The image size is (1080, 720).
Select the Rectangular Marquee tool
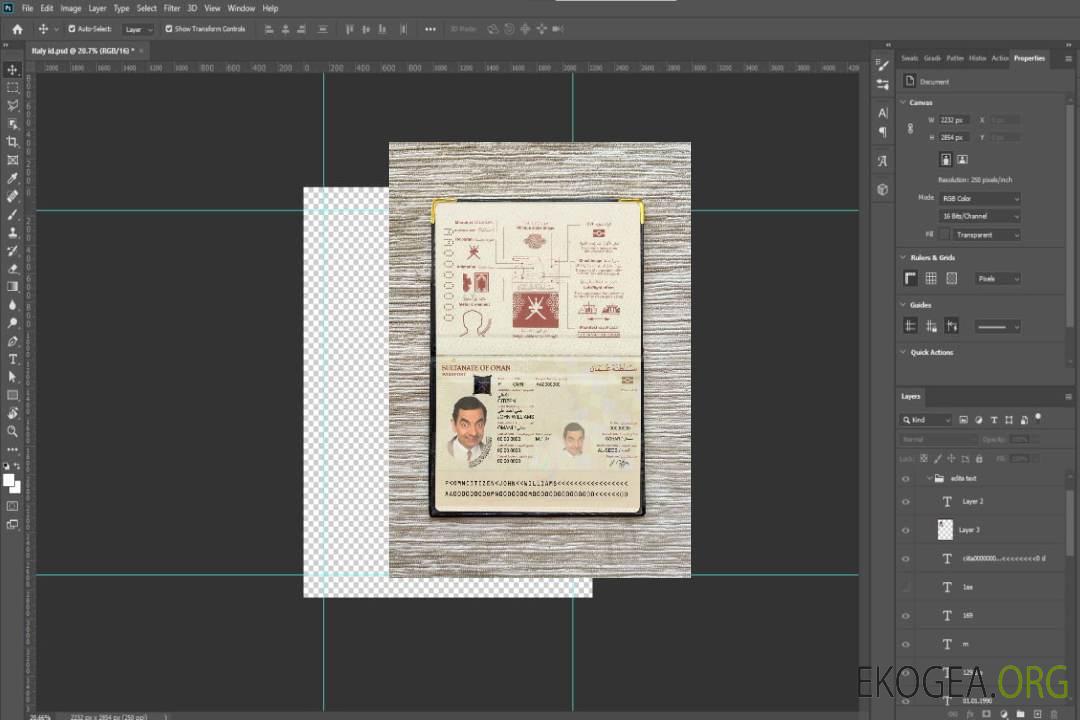13,88
